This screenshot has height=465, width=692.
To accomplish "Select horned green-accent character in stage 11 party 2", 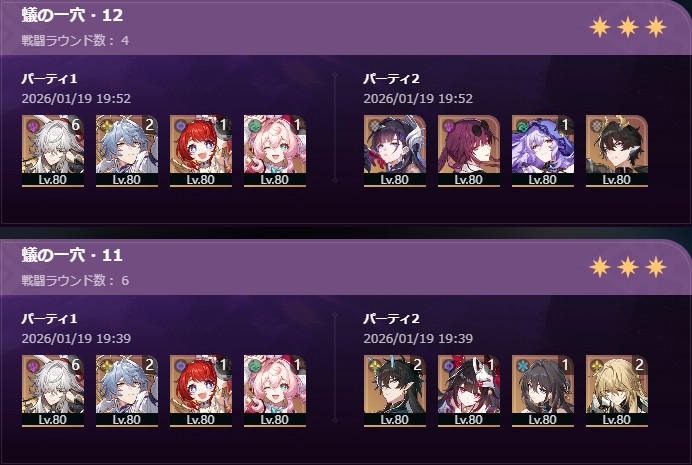I will coord(395,390).
